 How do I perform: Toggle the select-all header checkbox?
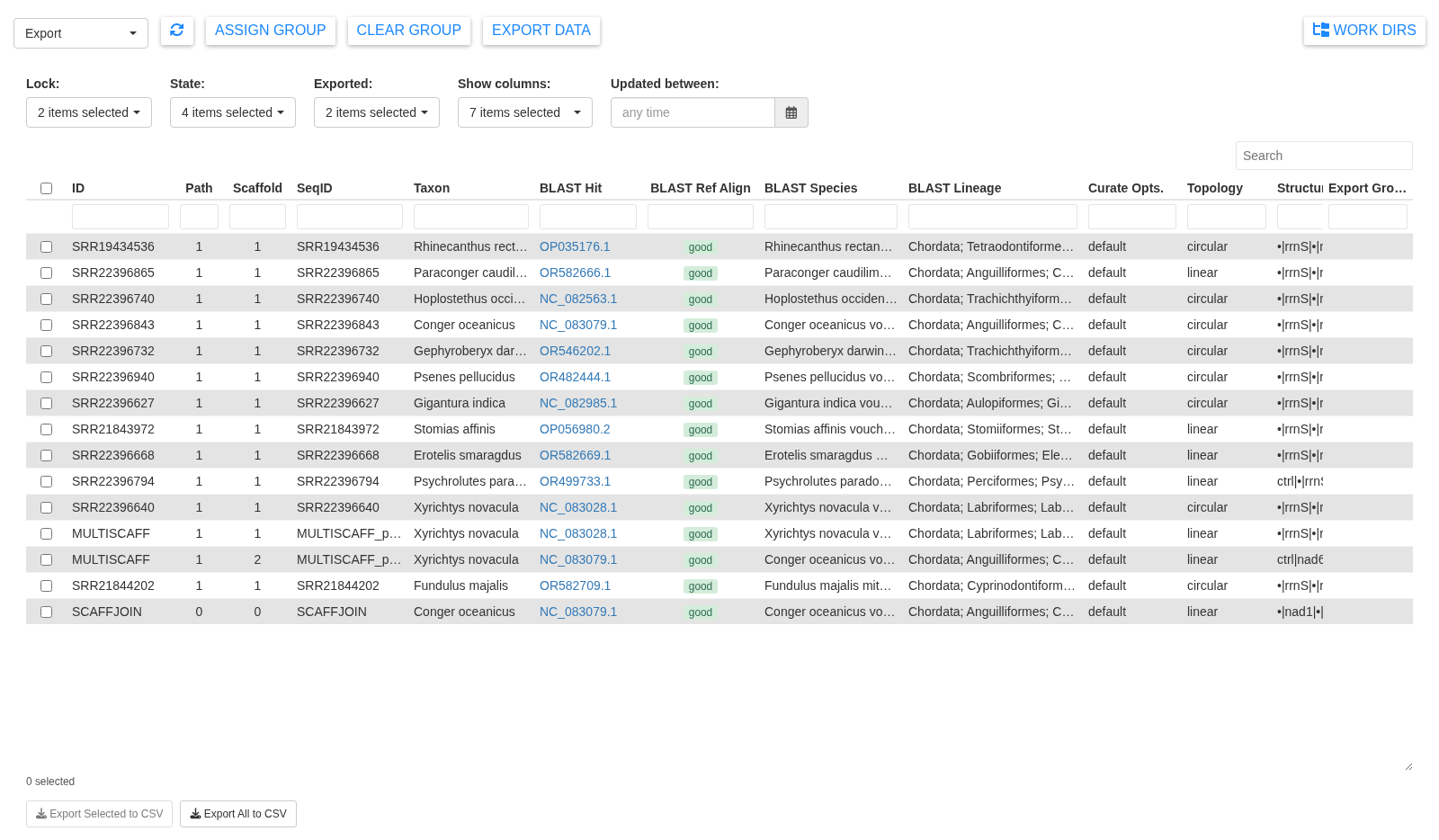tap(47, 188)
